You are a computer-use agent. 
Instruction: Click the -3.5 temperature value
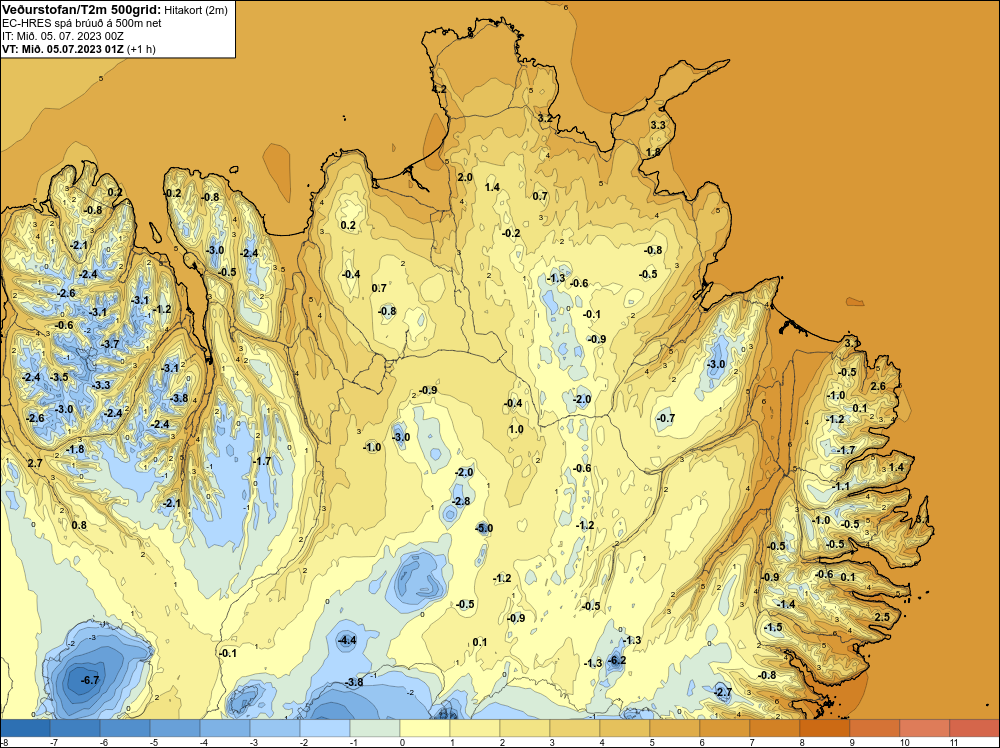pos(59,378)
